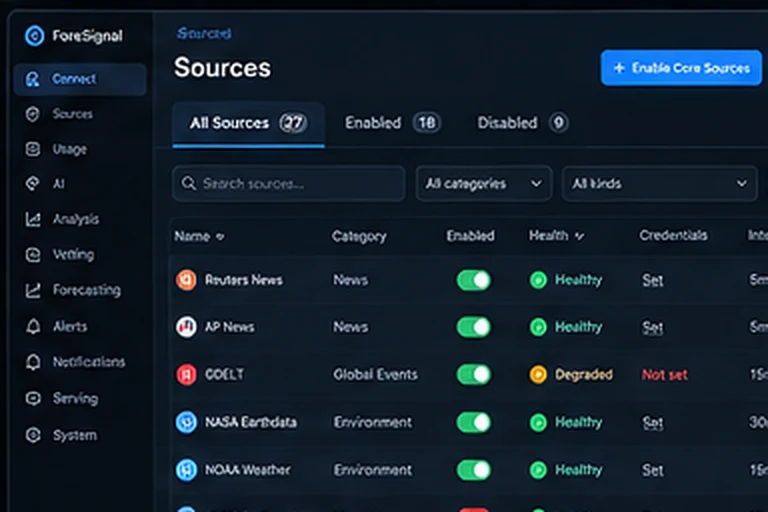Focus the Search sources field
768x512 pixels.
click(x=288, y=184)
